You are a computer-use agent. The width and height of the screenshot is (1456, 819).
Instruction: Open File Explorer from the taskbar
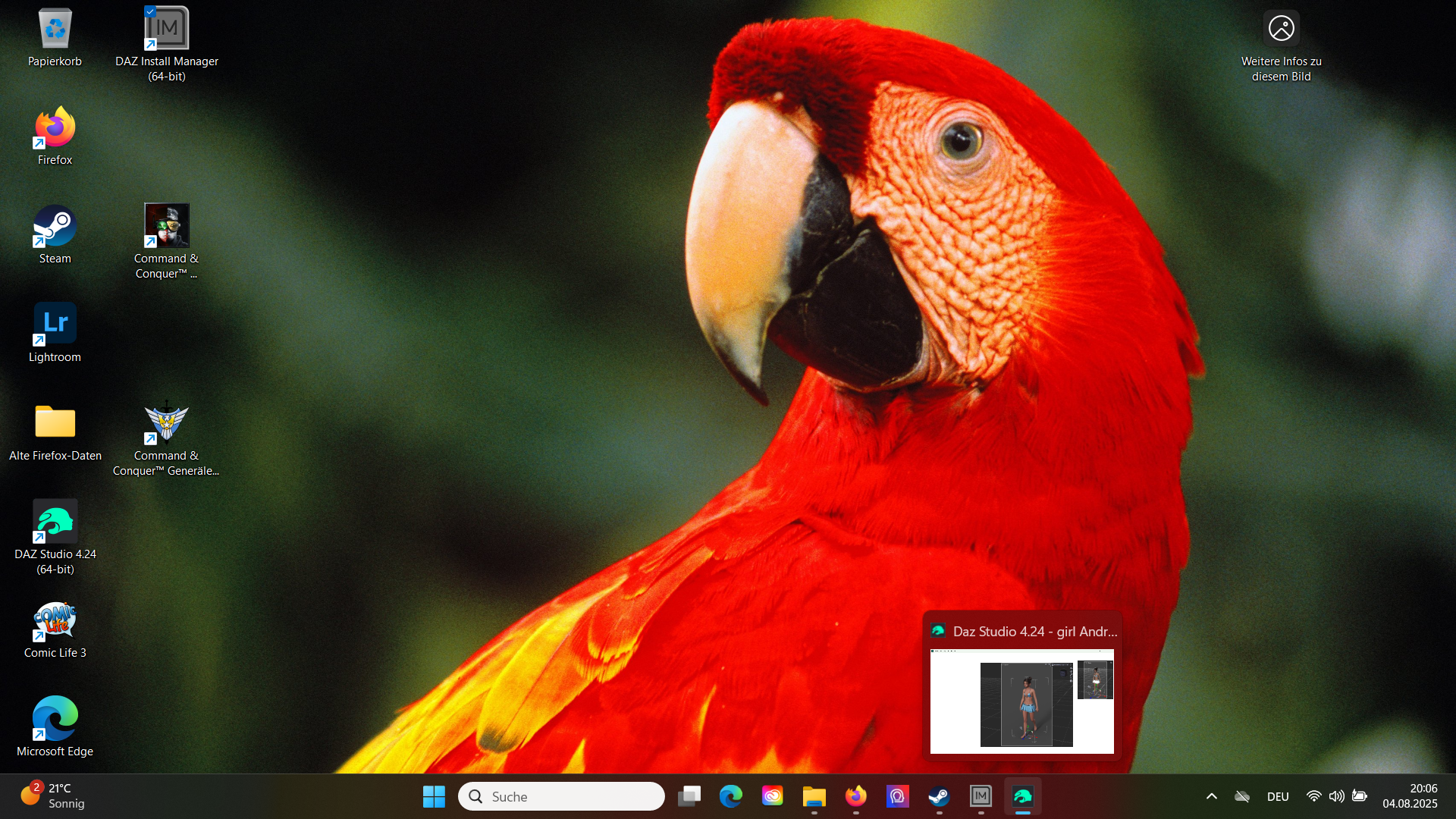tap(814, 796)
